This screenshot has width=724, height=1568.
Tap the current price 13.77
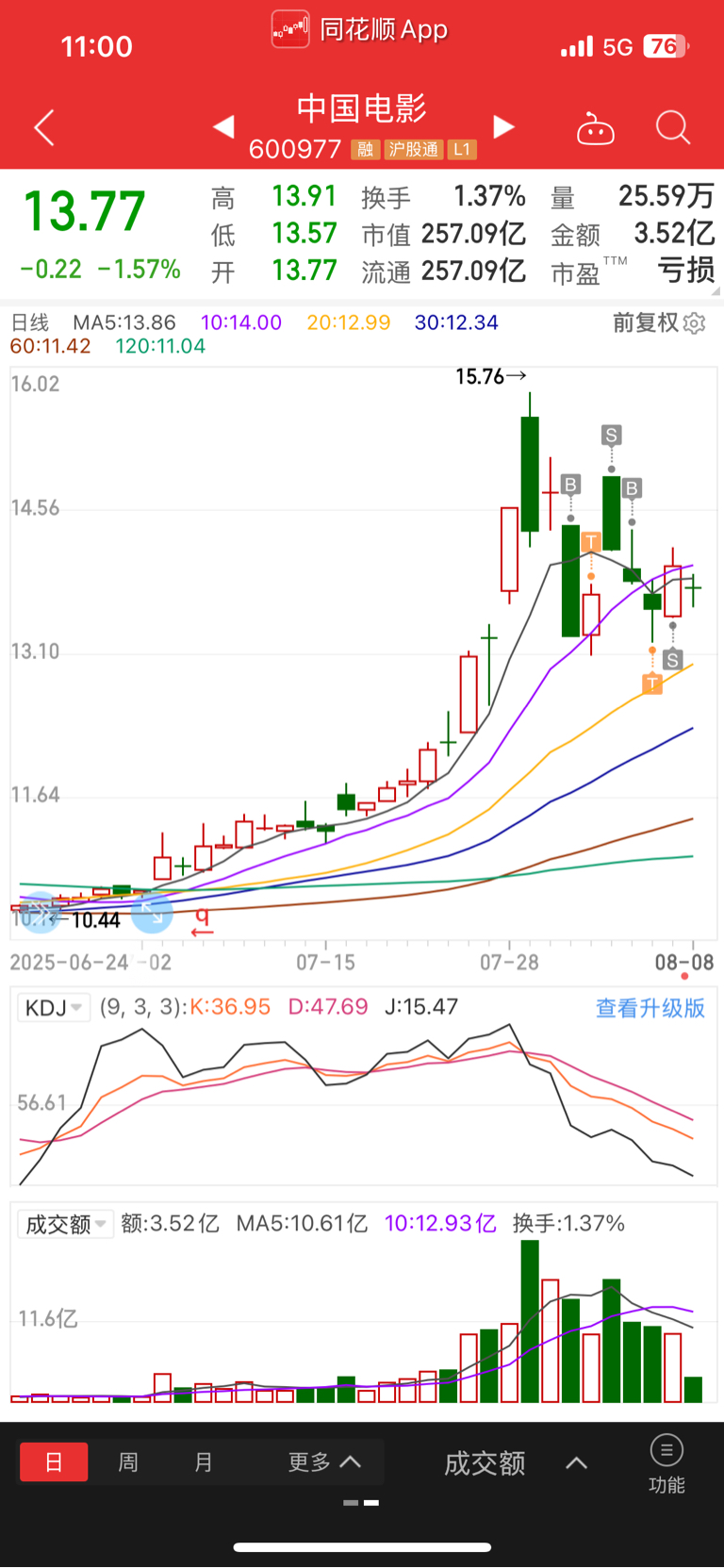coord(84,211)
